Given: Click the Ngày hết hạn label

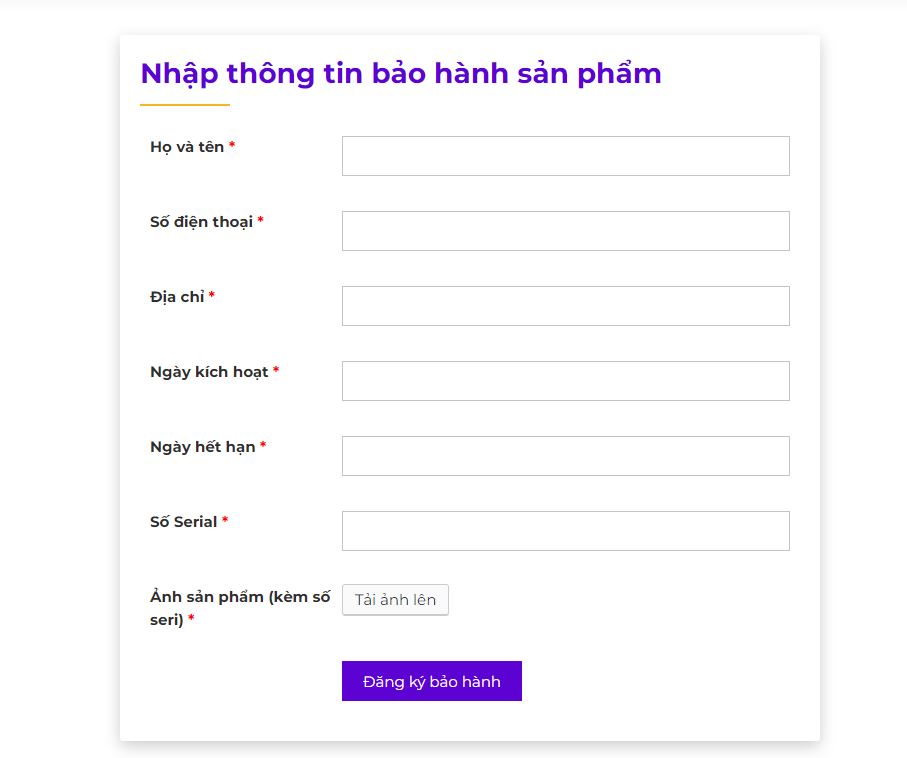Looking at the screenshot, I should (x=203, y=447).
